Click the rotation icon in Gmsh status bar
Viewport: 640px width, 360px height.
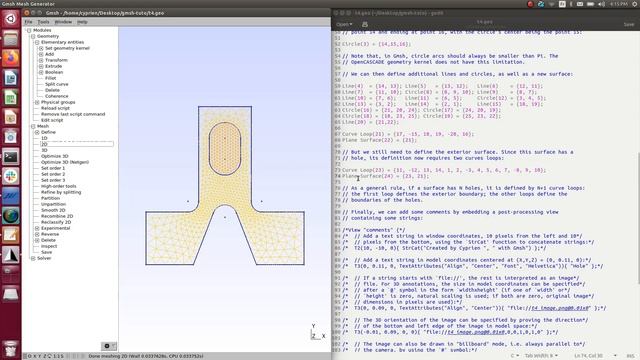[49, 356]
